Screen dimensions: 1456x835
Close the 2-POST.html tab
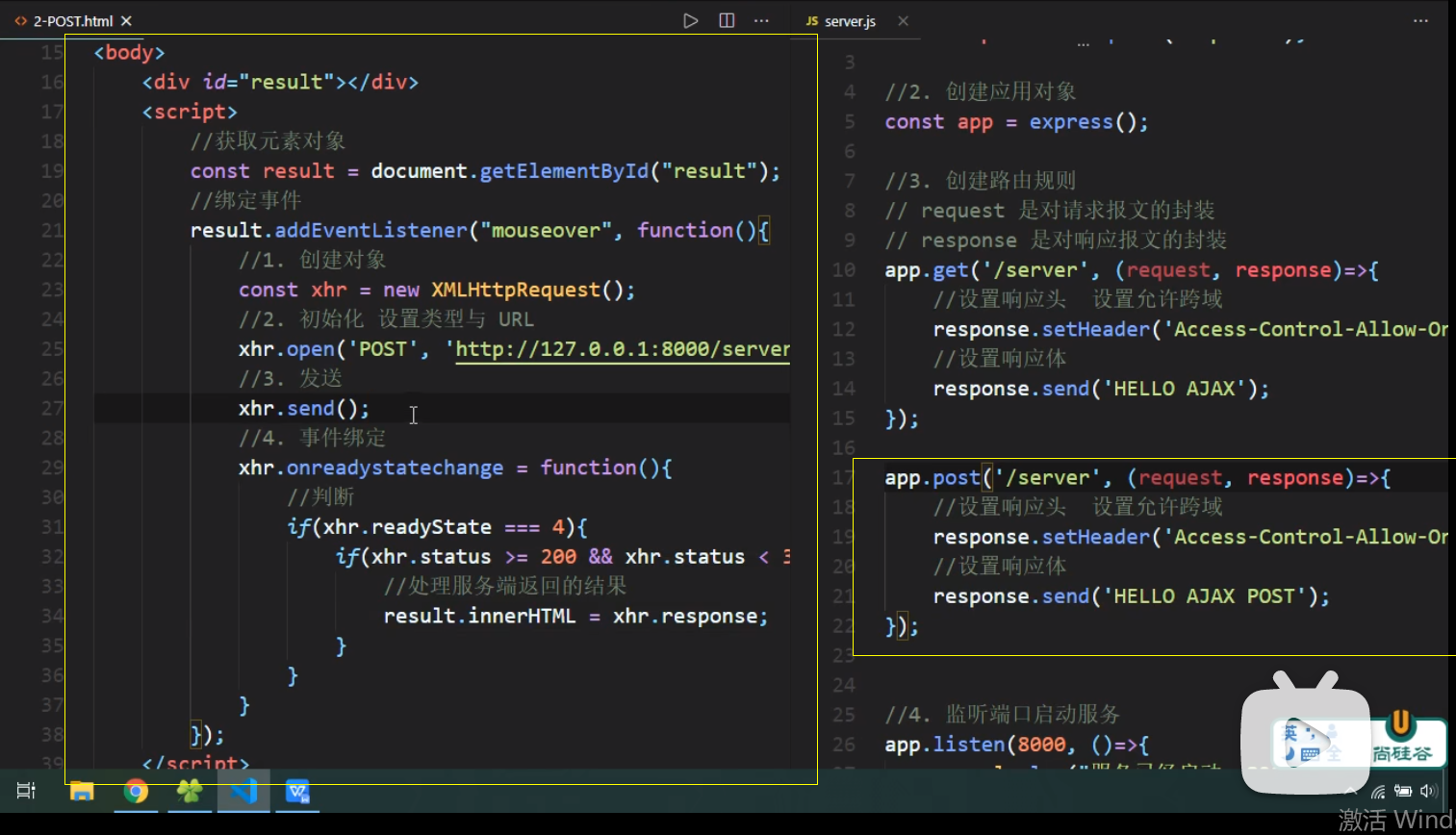(126, 20)
